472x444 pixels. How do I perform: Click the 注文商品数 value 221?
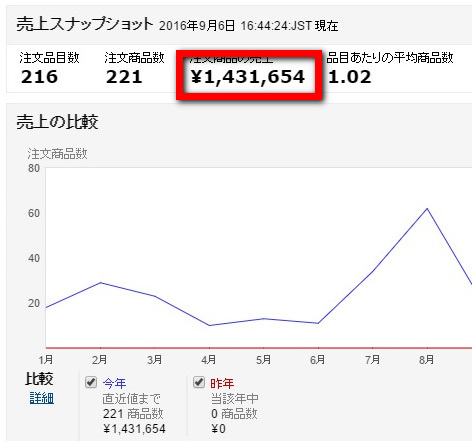[x=124, y=77]
